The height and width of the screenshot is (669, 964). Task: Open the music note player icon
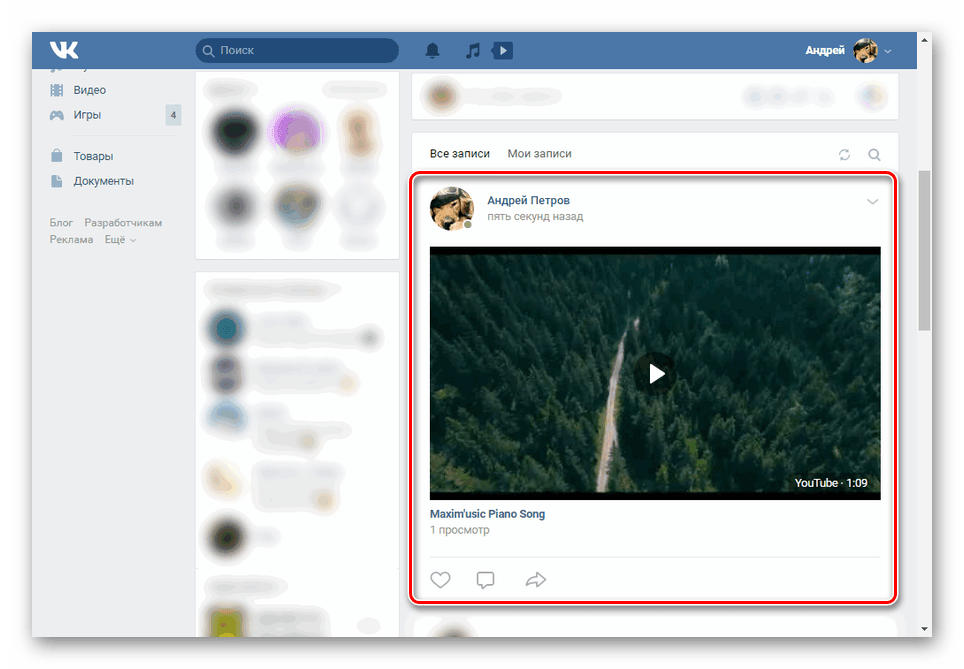point(472,50)
